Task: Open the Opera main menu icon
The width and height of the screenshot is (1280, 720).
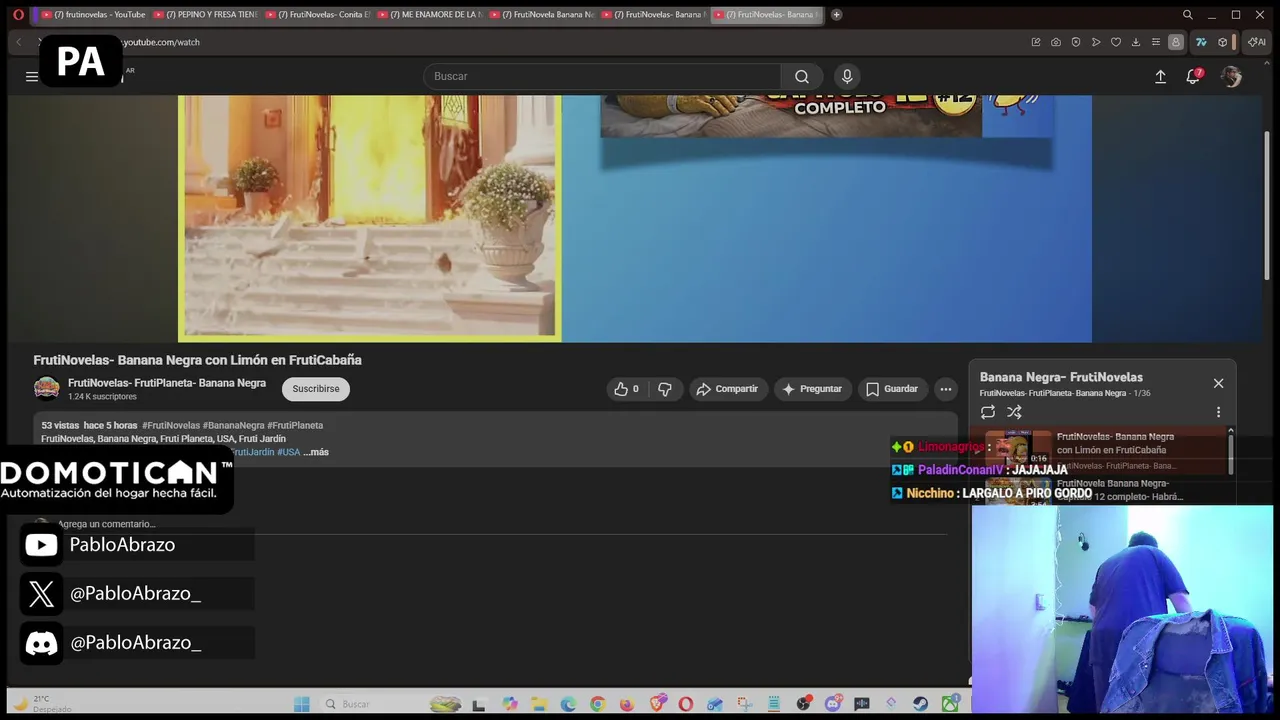Action: pos(18,14)
